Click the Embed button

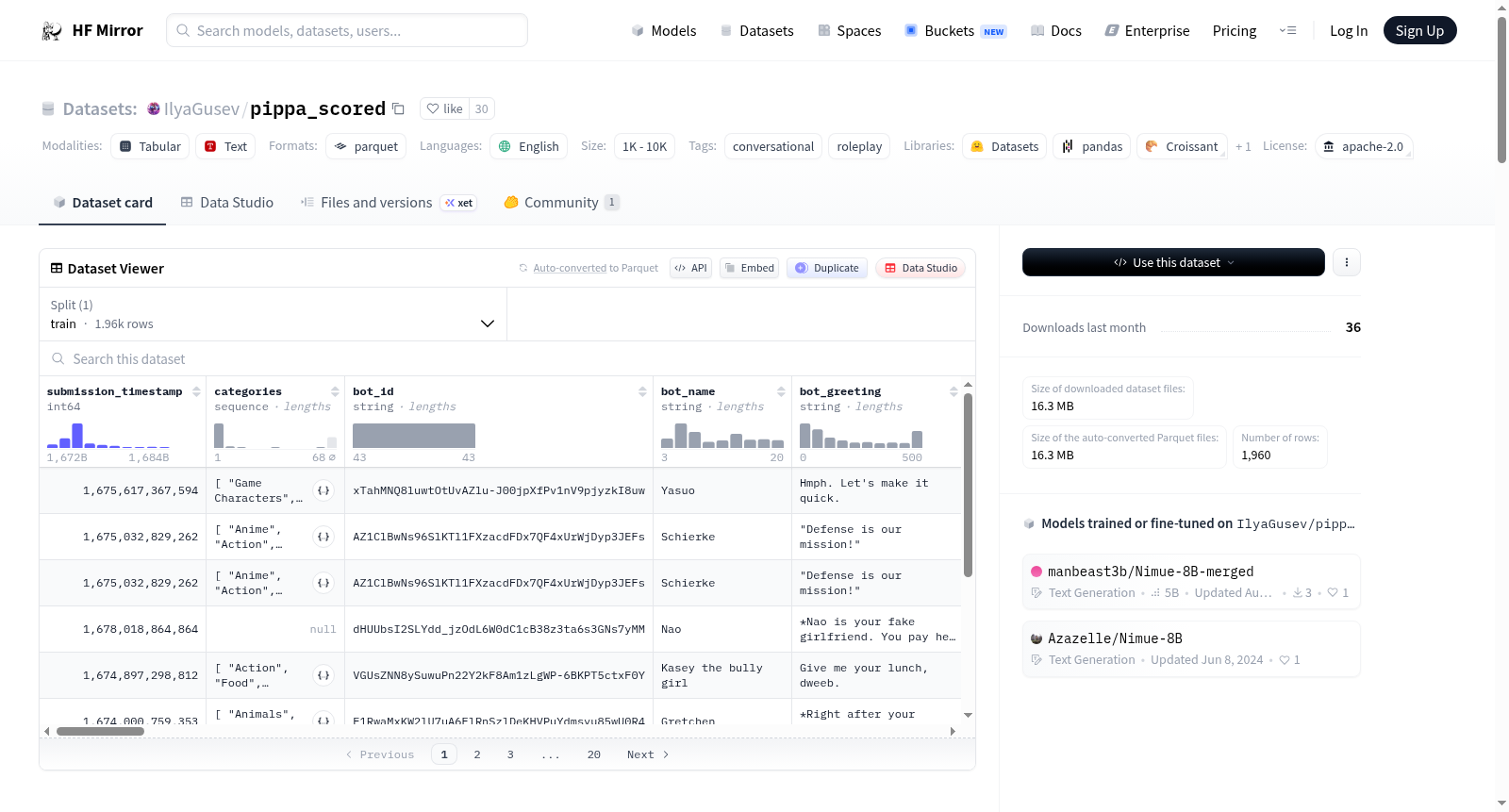click(749, 268)
